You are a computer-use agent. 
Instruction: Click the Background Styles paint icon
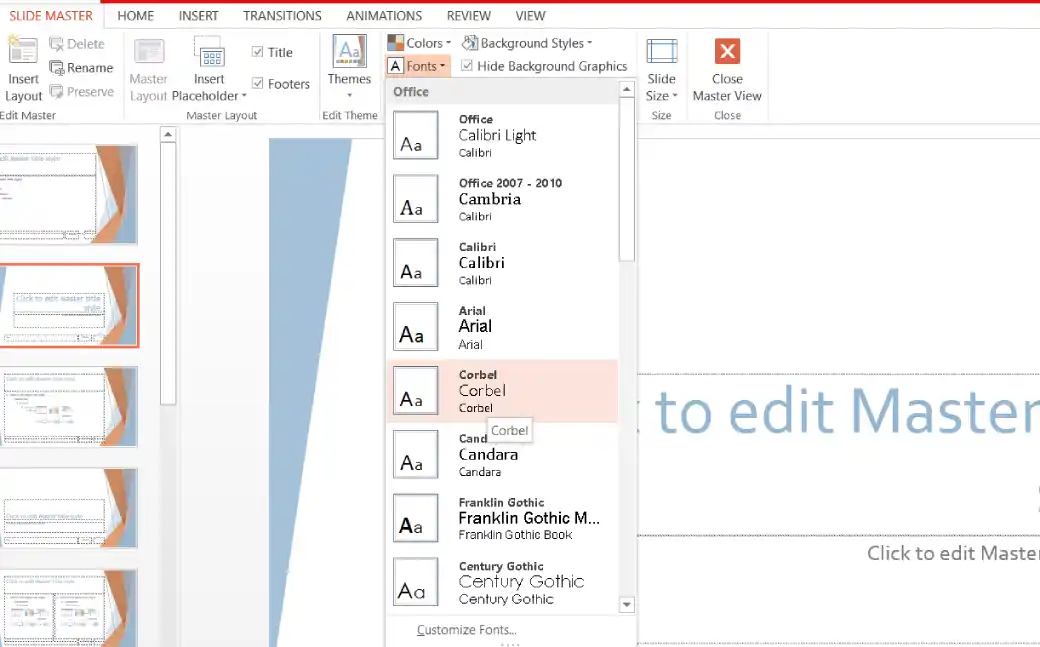click(470, 43)
